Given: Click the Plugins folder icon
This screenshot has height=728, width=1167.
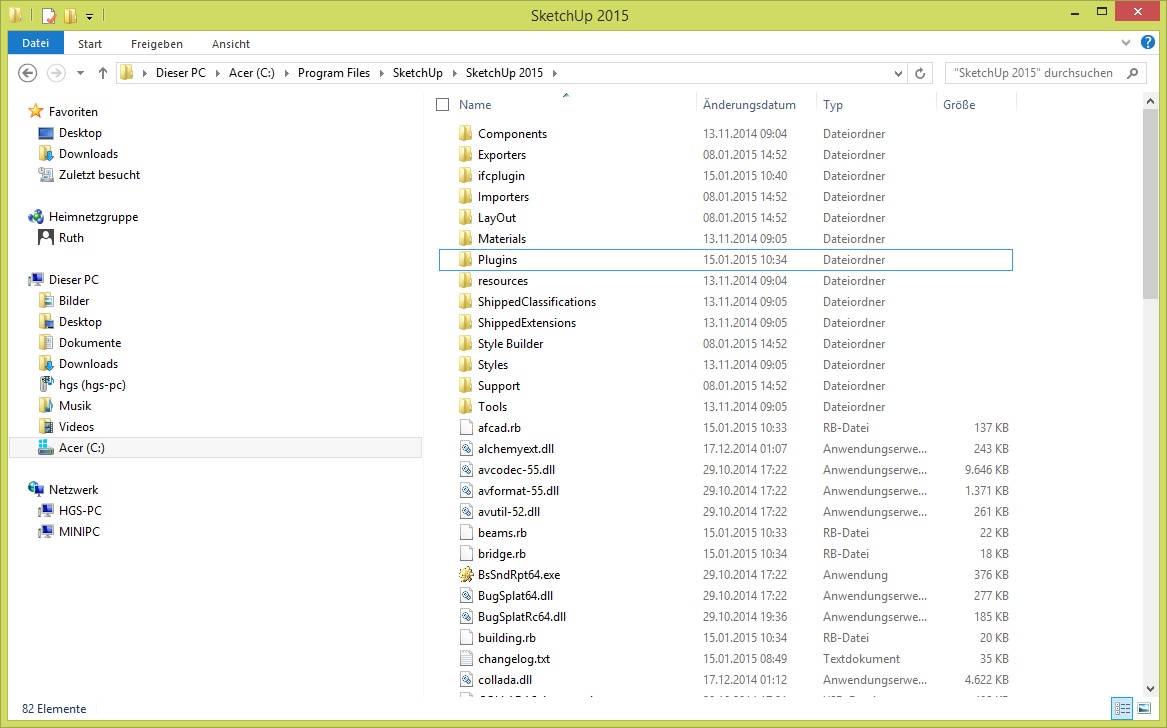Looking at the screenshot, I should click(466, 259).
